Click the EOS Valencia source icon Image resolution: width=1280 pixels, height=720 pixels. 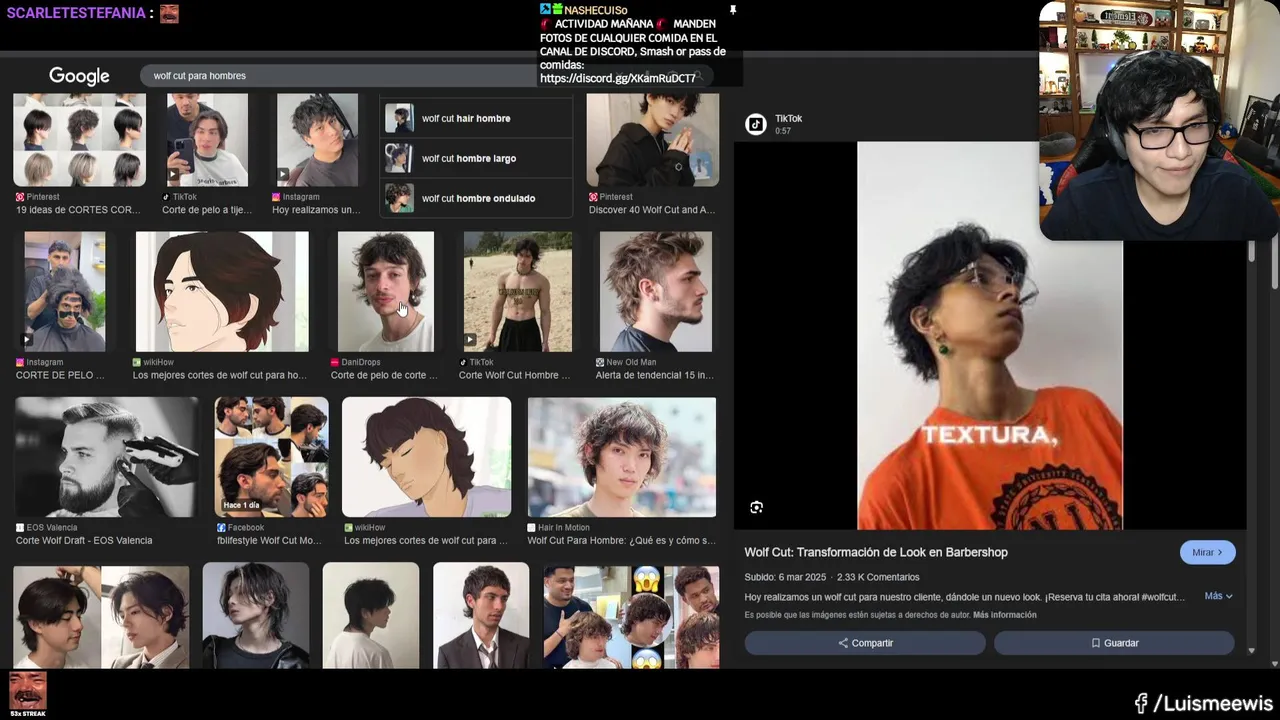point(20,527)
